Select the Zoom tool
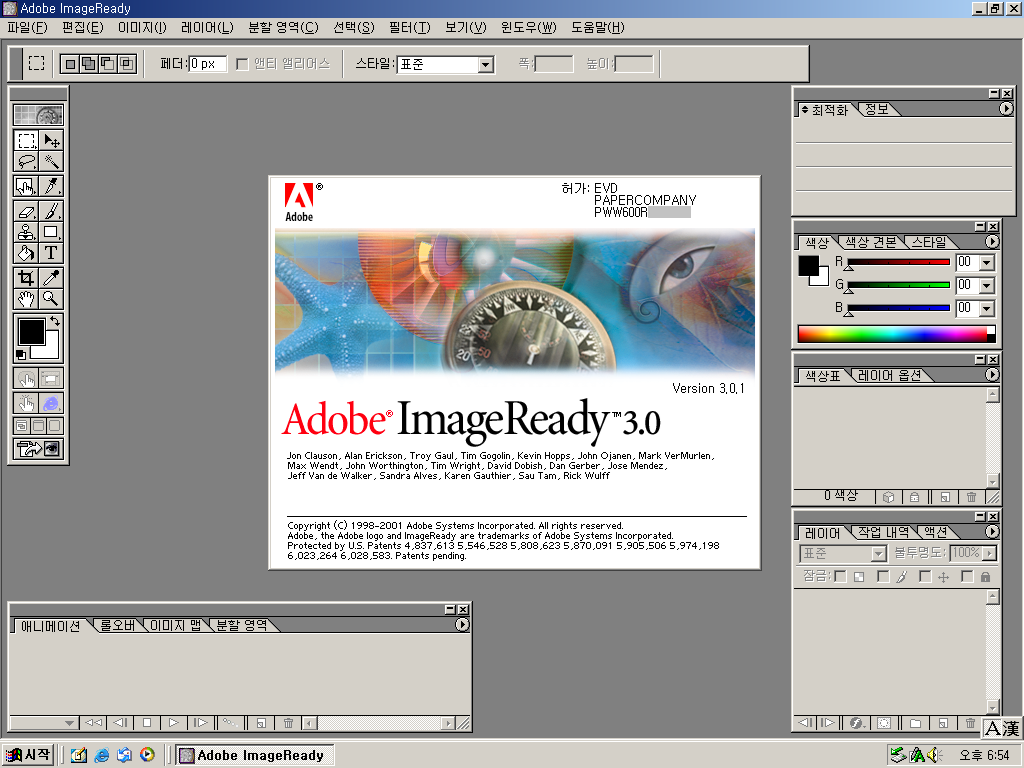1024x768 pixels. (51, 298)
